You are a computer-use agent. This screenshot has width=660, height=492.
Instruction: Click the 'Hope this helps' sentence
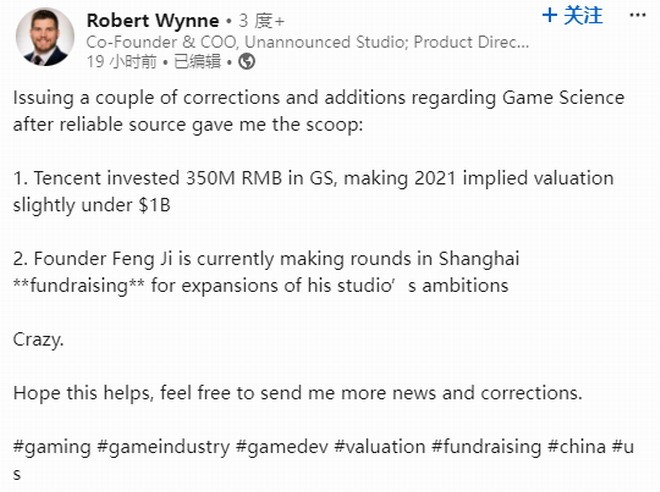tap(298, 393)
